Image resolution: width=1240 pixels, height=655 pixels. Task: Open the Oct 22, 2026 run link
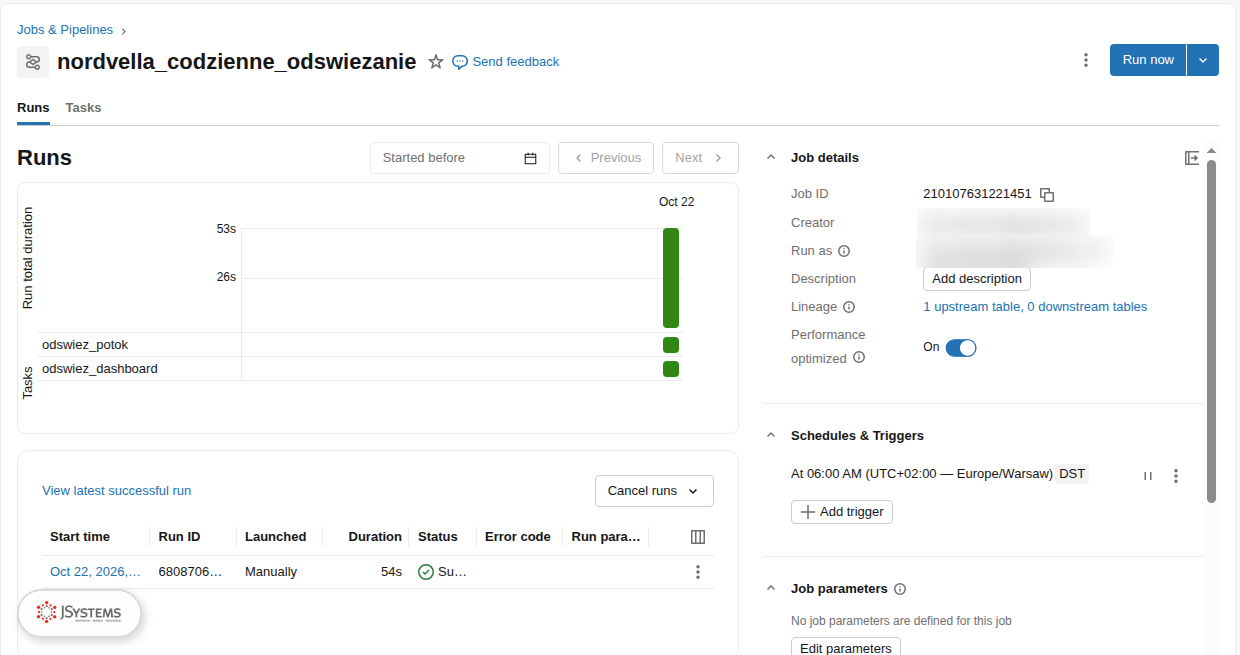(95, 572)
